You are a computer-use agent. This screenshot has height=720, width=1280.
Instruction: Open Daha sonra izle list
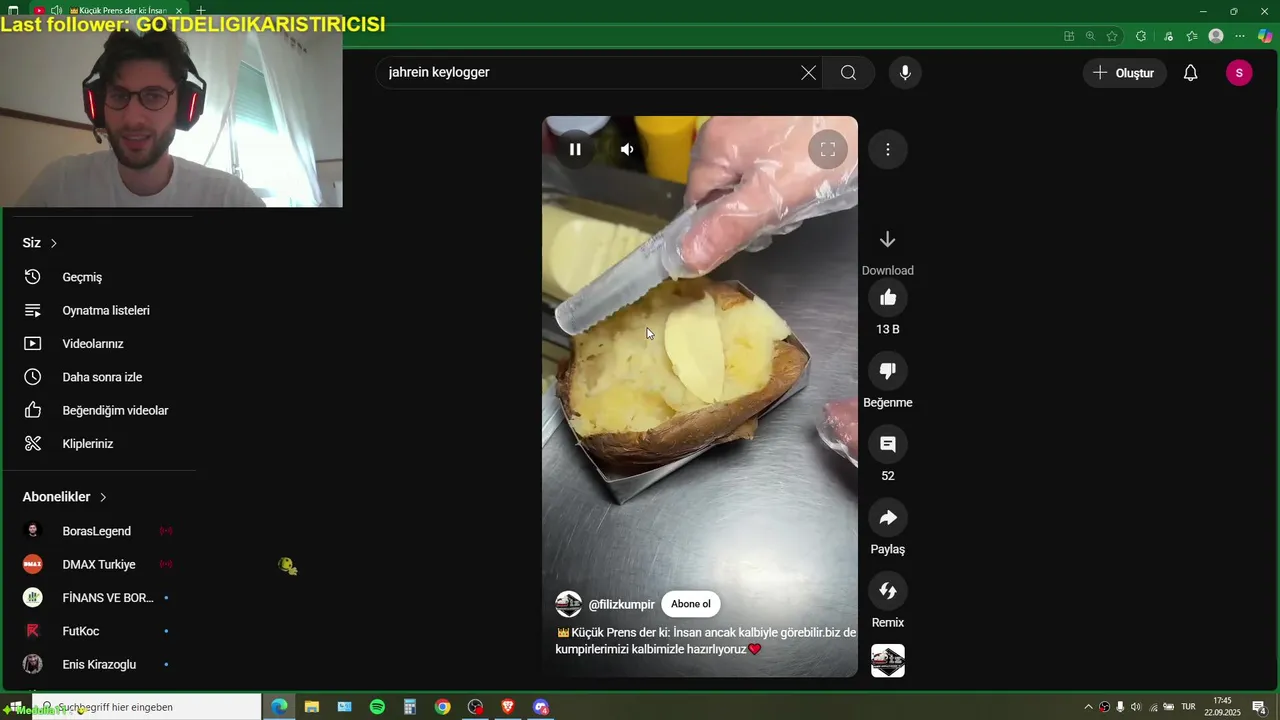coord(100,377)
